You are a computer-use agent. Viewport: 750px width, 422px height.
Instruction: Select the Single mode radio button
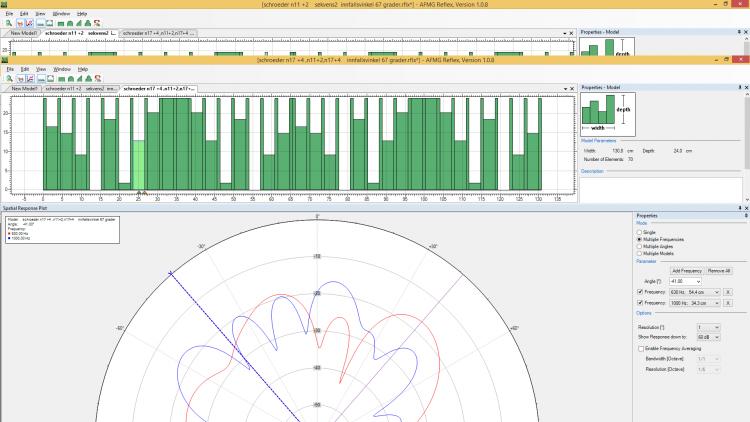tap(640, 232)
